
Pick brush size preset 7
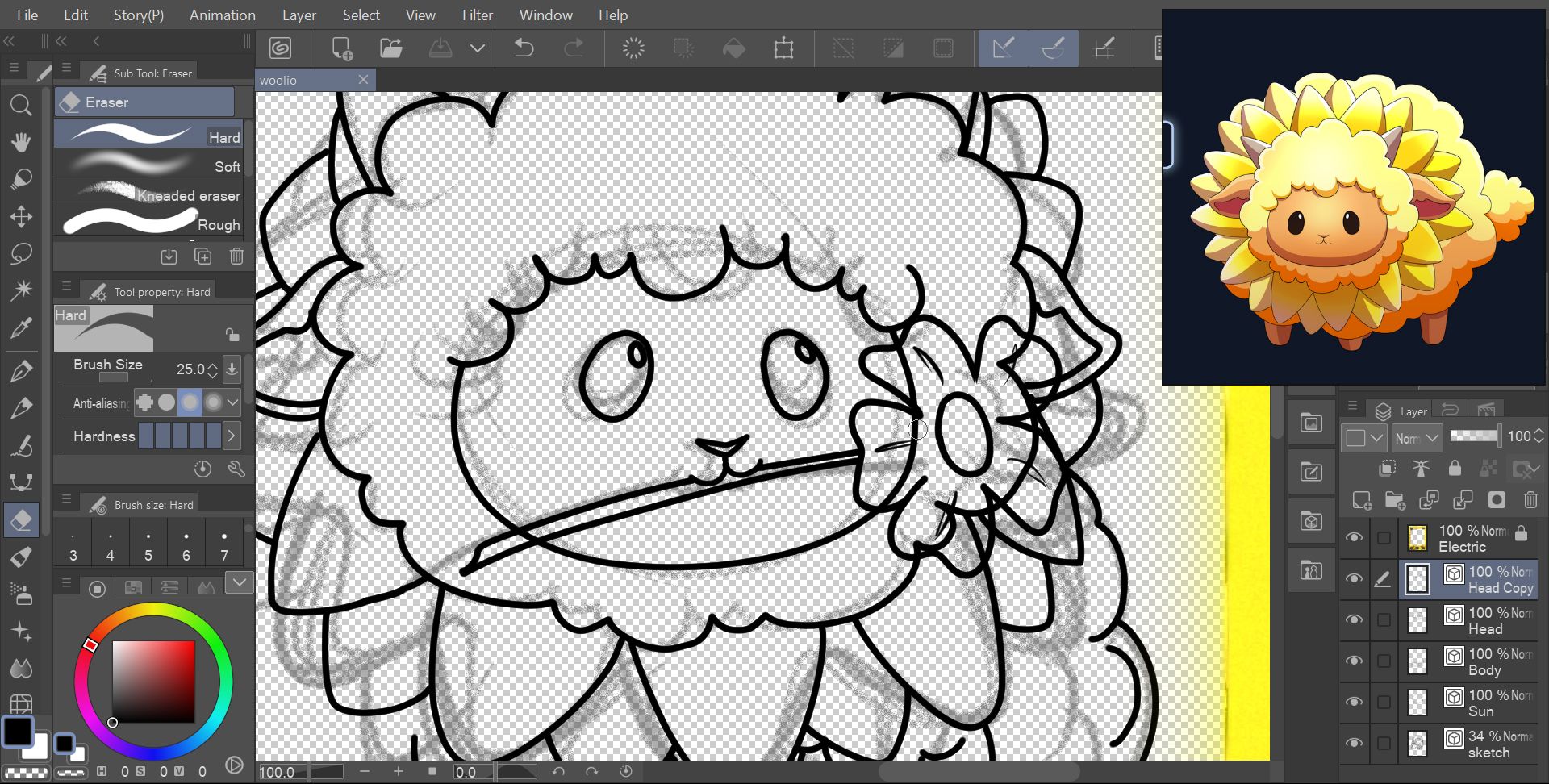224,546
